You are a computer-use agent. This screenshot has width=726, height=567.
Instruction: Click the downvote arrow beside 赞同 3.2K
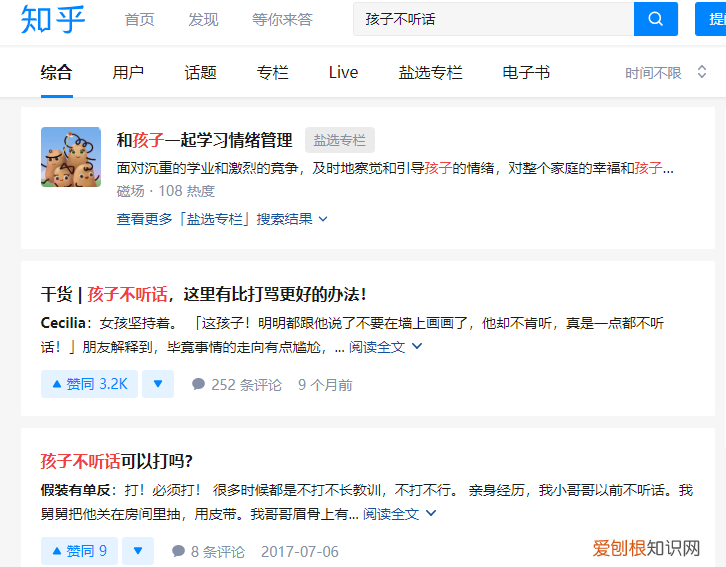(158, 384)
